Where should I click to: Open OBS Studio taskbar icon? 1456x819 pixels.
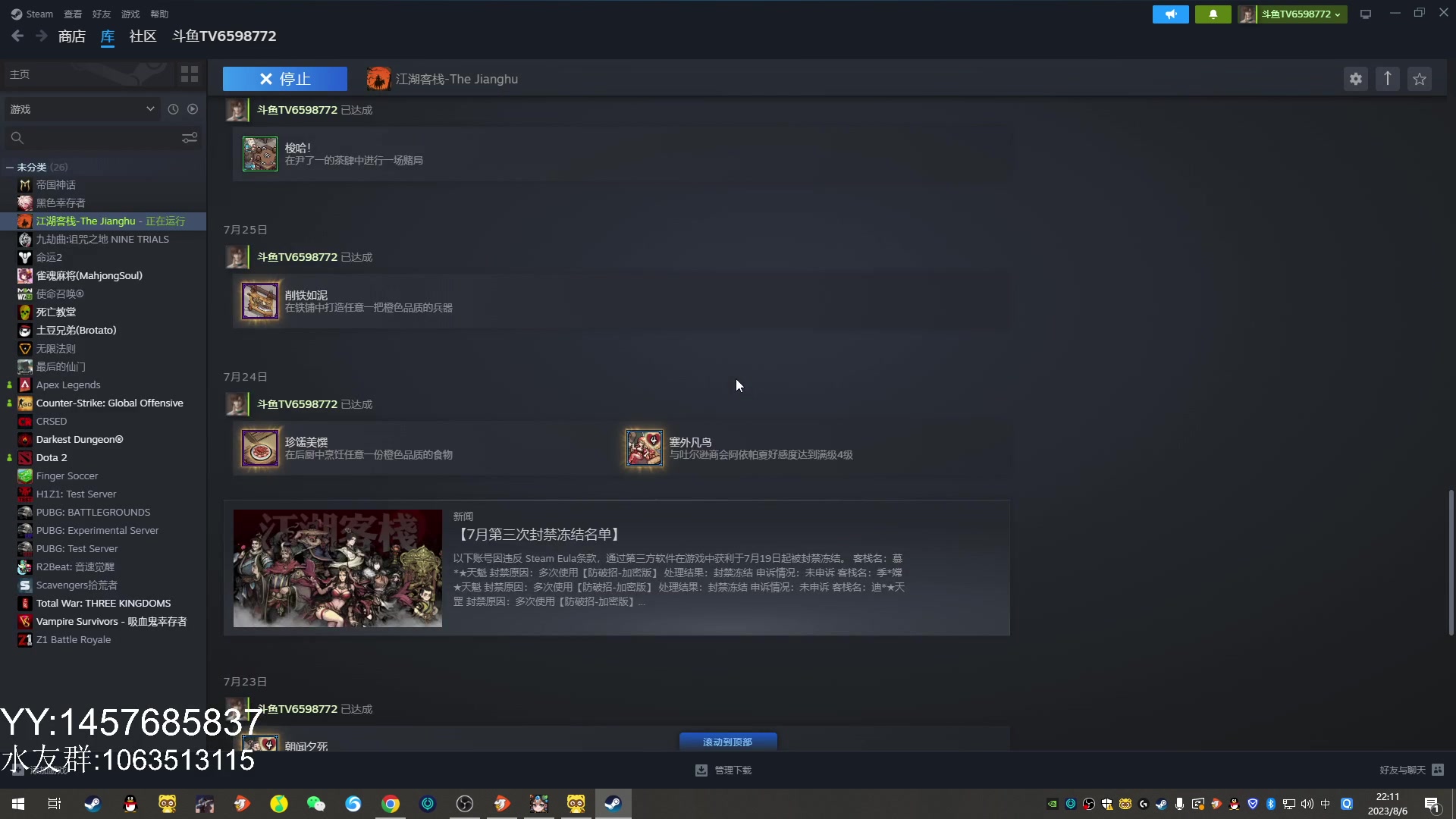pyautogui.click(x=465, y=804)
